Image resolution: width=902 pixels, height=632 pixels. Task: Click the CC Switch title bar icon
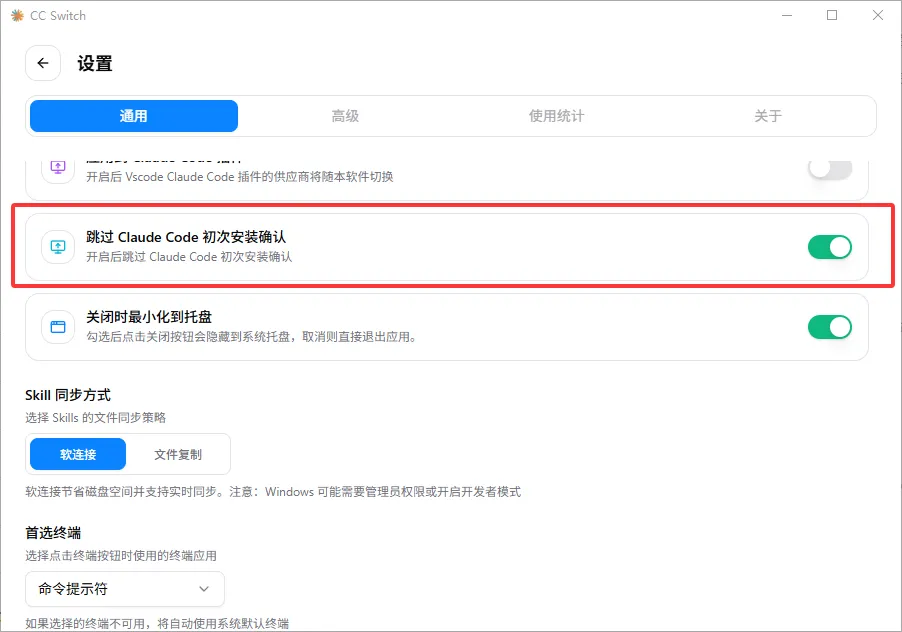pos(20,15)
